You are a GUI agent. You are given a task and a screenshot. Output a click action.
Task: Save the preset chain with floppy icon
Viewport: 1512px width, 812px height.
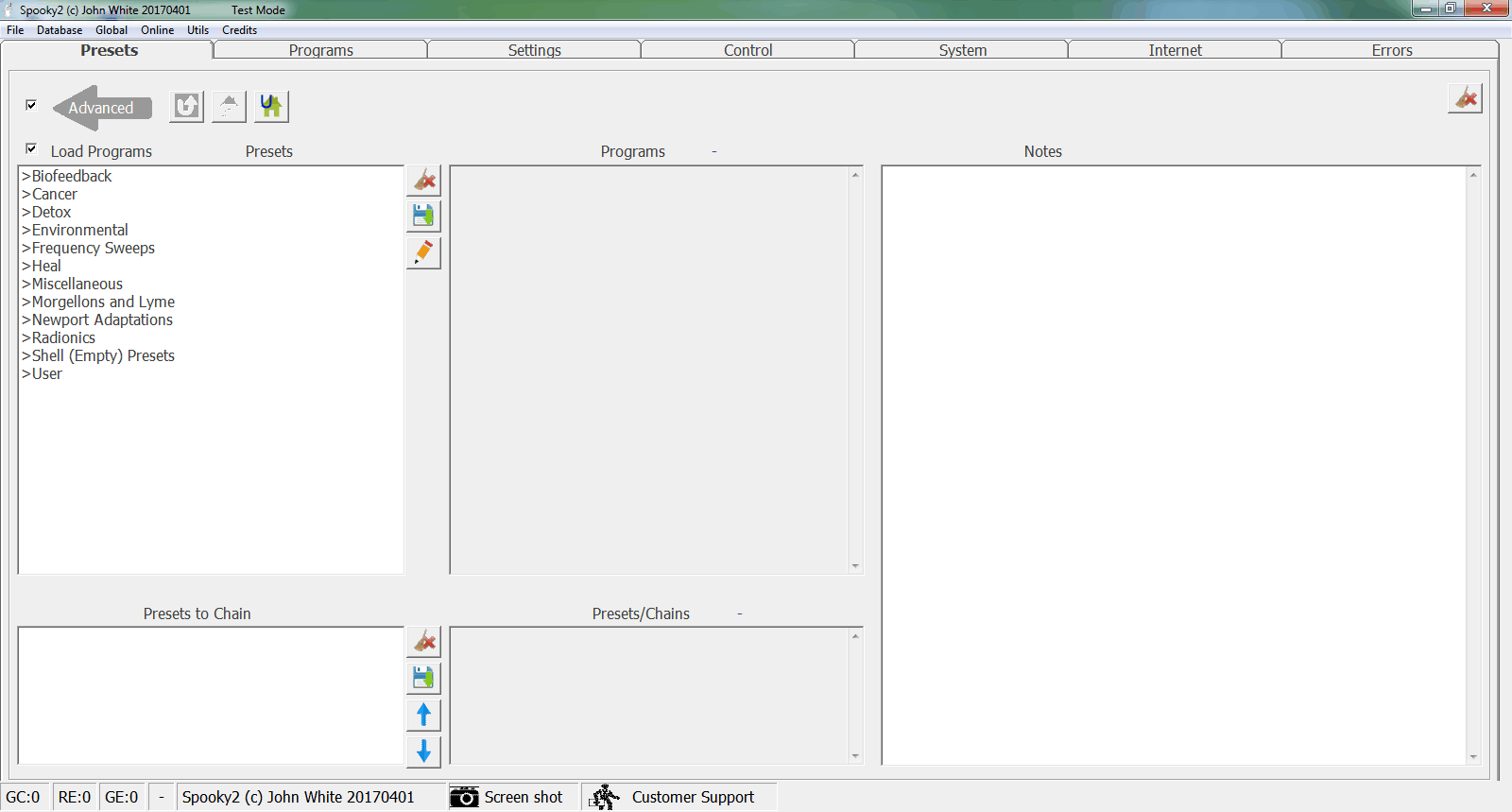pyautogui.click(x=424, y=678)
